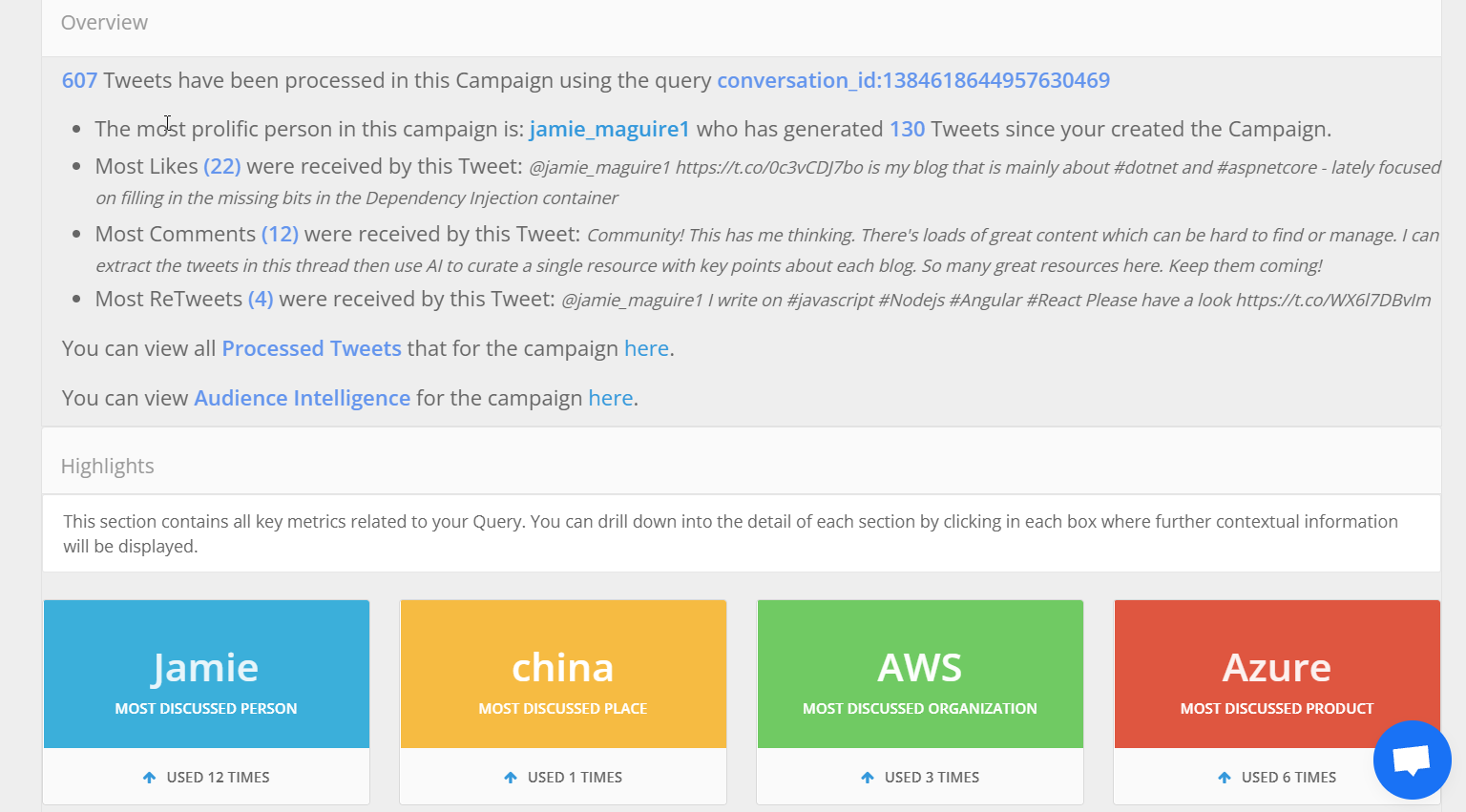This screenshot has width=1466, height=812.
Task: Click the conversation_id query link
Action: (x=913, y=80)
